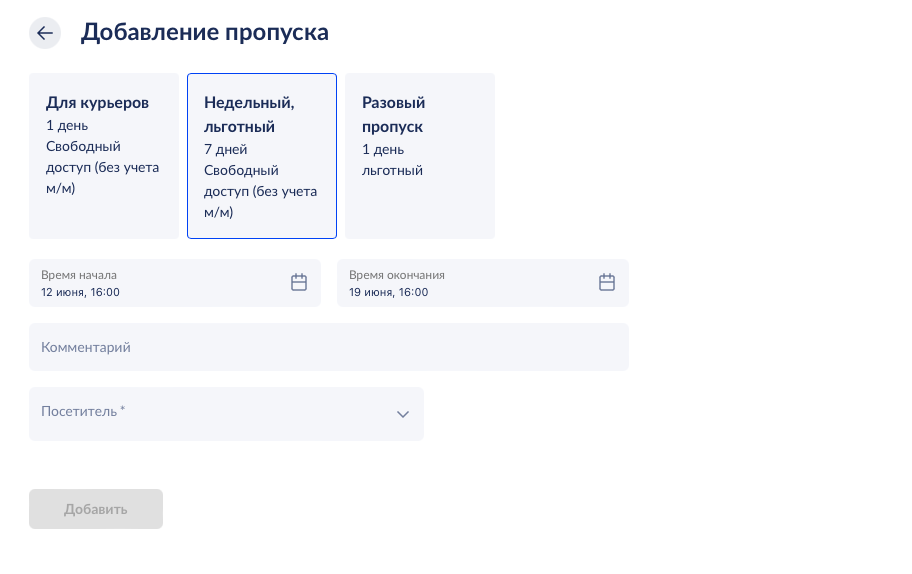This screenshot has width=912, height=574.
Task: Click the 7 дней text in weekly card
Action: click(x=225, y=149)
